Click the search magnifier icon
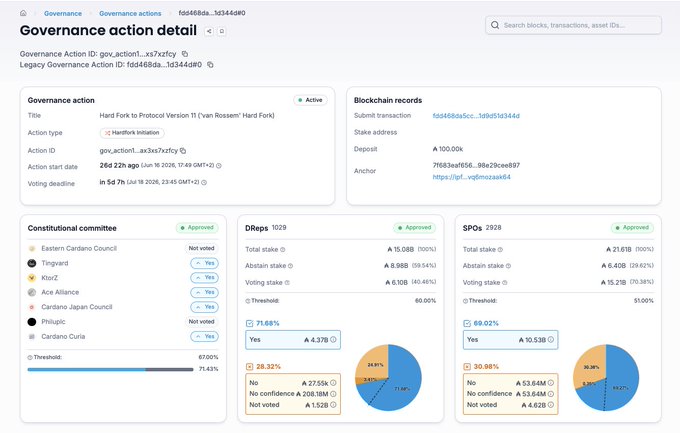 (x=495, y=25)
